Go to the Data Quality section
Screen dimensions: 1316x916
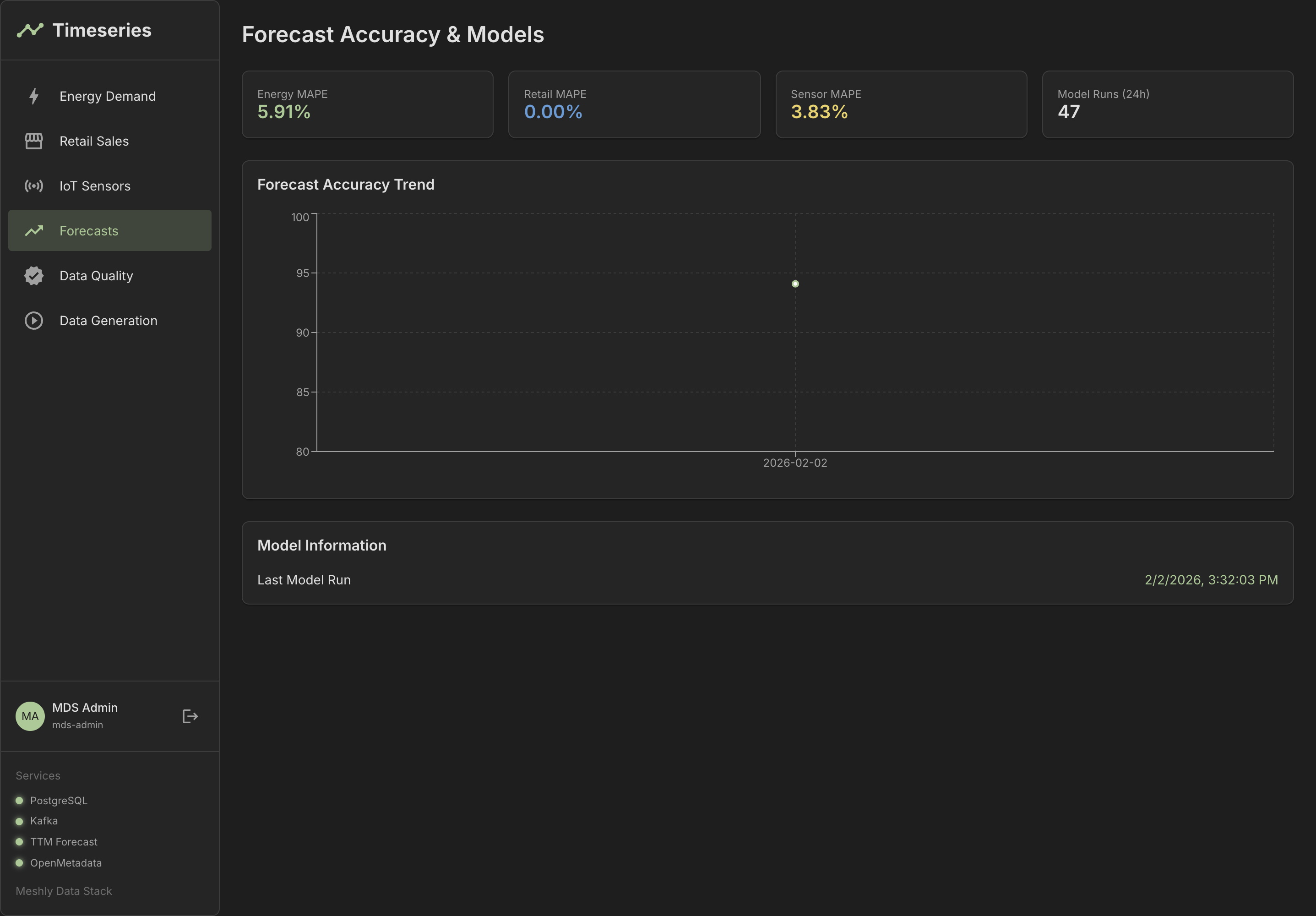coord(96,276)
